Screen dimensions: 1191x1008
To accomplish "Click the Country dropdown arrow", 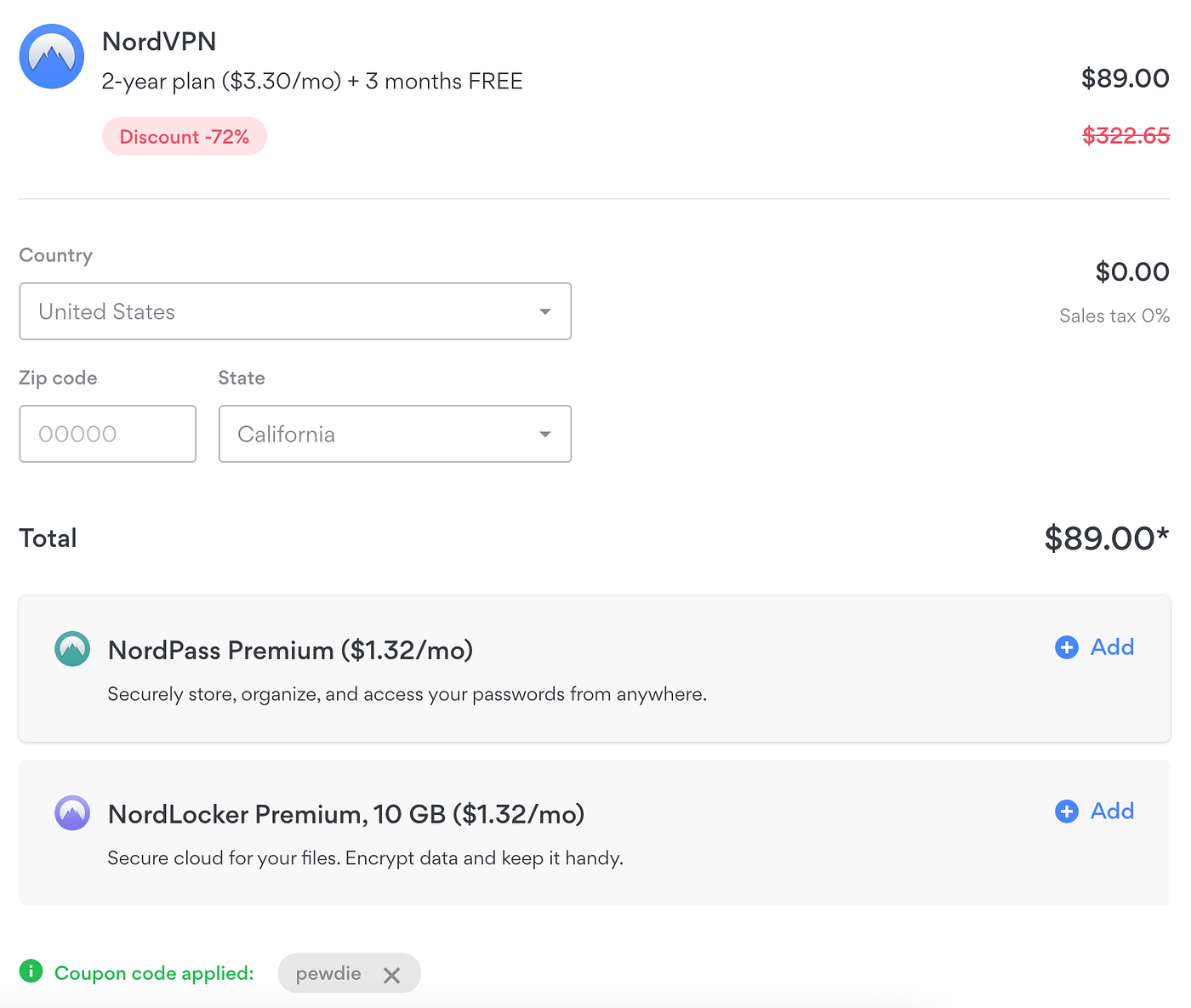I will (545, 311).
